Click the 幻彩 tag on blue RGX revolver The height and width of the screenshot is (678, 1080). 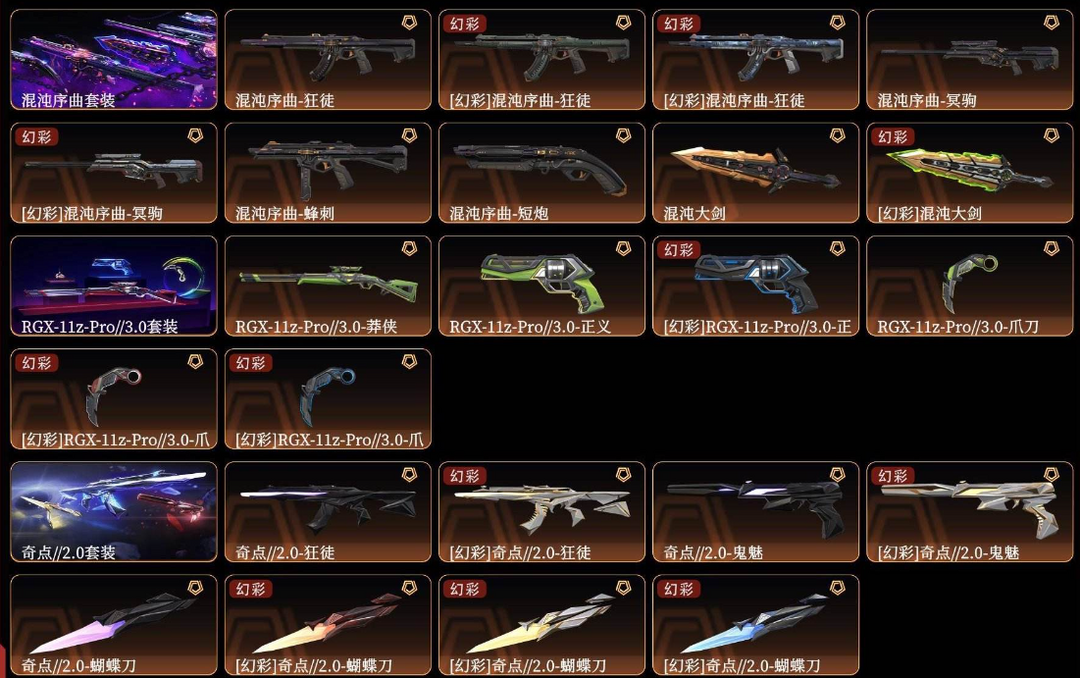click(x=678, y=249)
